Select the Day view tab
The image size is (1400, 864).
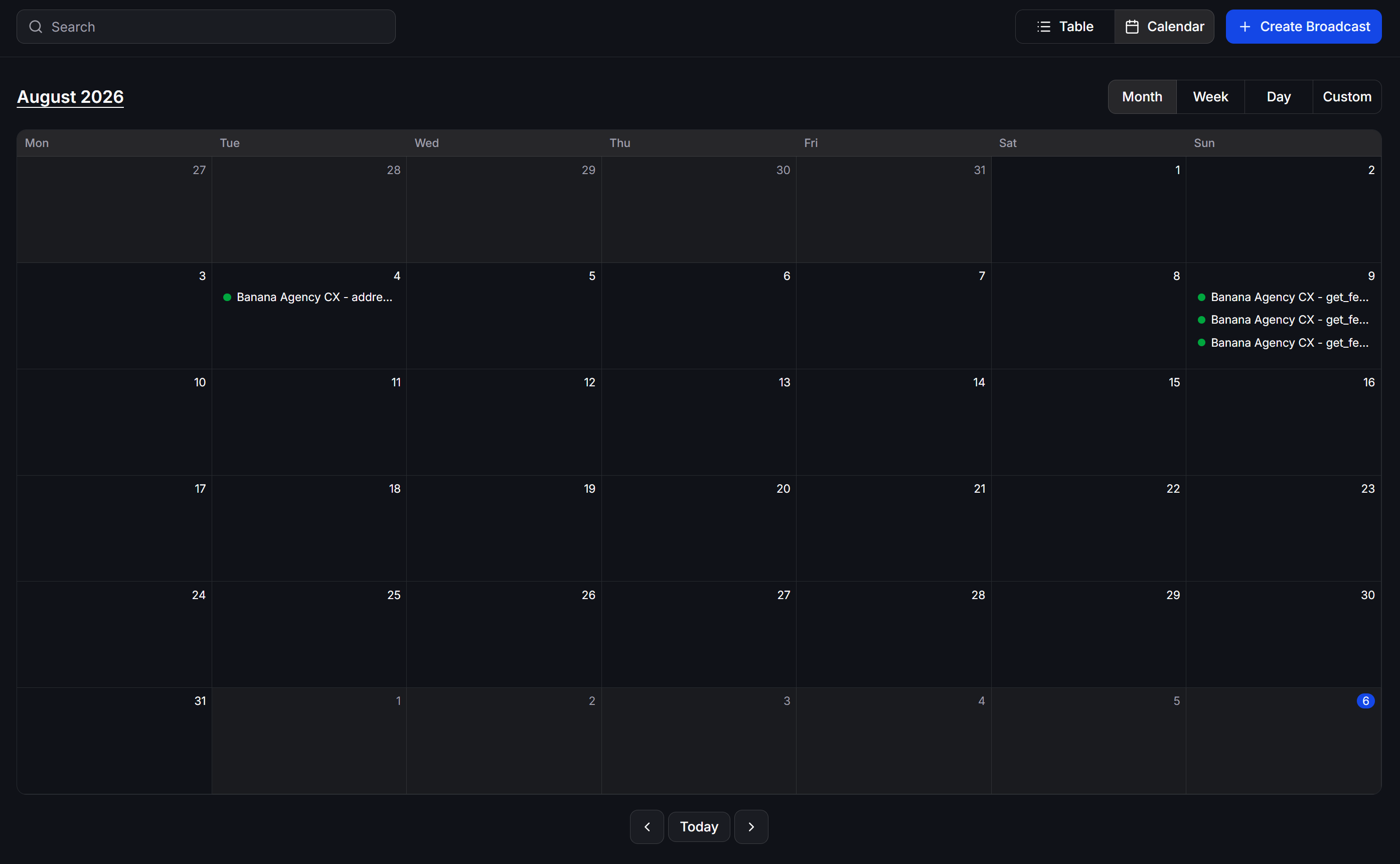click(x=1278, y=97)
